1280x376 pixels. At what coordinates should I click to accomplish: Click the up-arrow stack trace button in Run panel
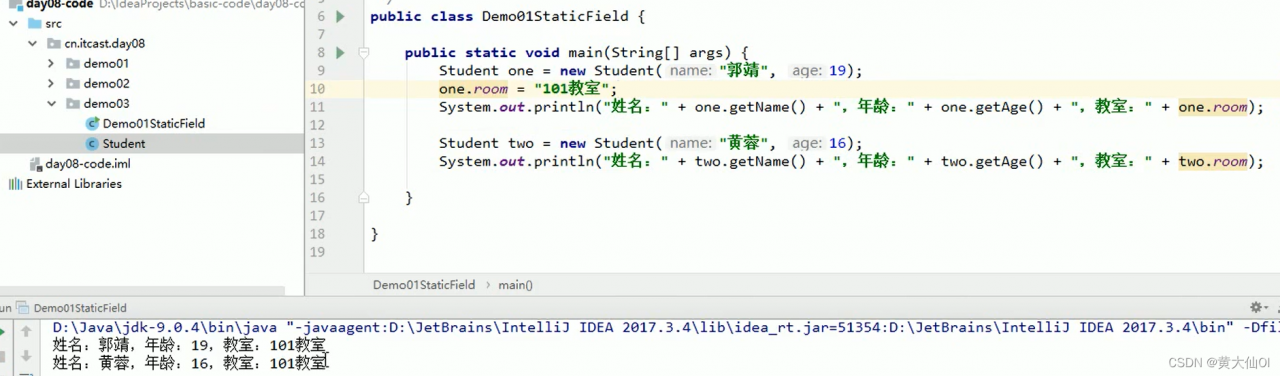point(25,331)
